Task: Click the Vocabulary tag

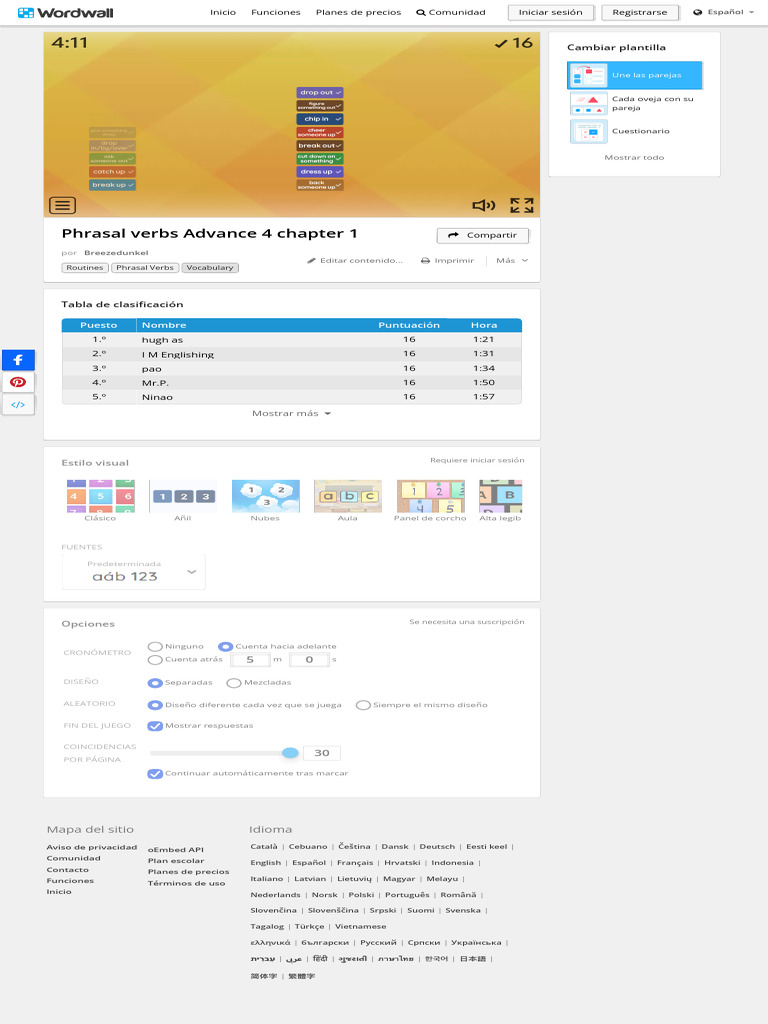Action: click(x=210, y=268)
